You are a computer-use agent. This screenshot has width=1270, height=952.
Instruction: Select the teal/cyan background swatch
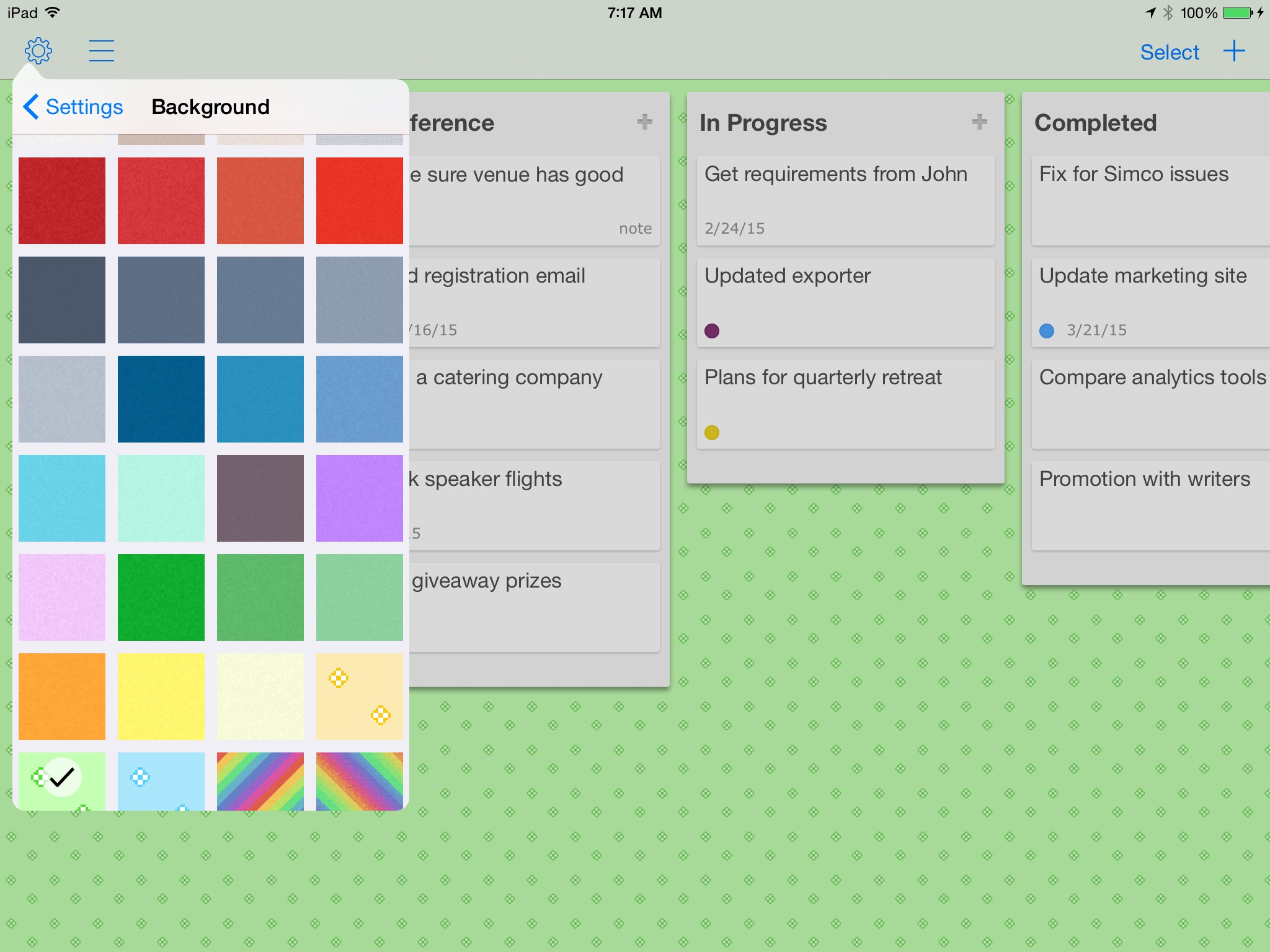click(61, 497)
